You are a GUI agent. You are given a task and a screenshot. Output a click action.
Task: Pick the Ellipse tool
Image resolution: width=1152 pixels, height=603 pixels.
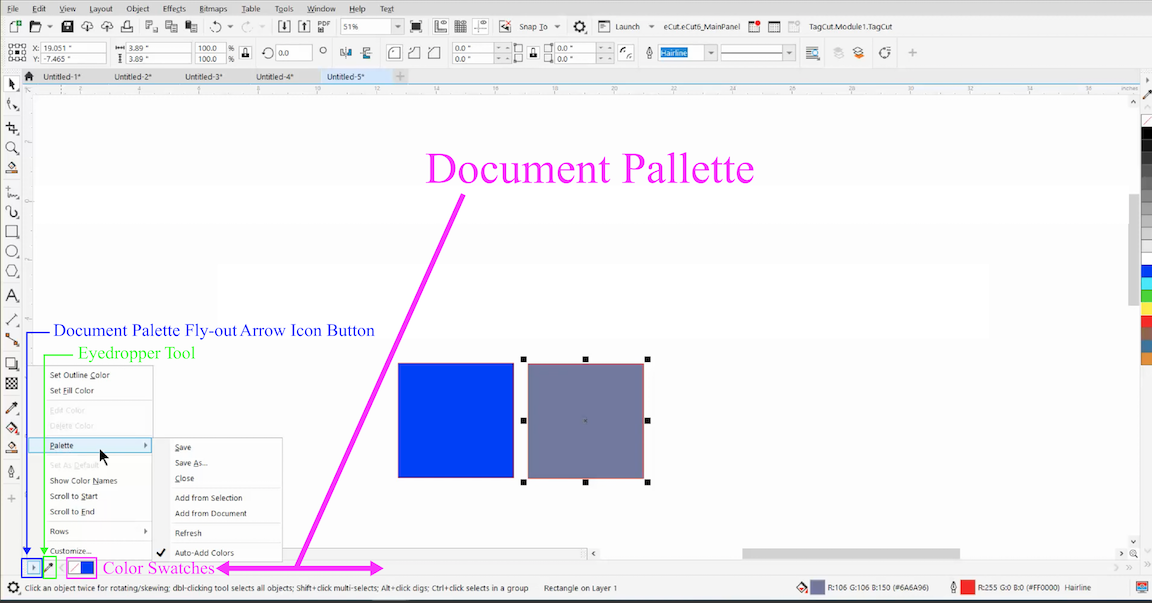point(12,251)
